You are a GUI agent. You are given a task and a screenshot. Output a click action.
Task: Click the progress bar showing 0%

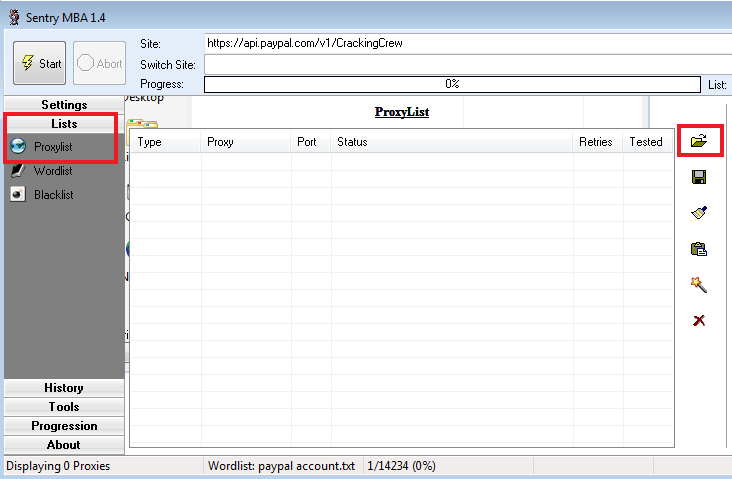[x=452, y=85]
